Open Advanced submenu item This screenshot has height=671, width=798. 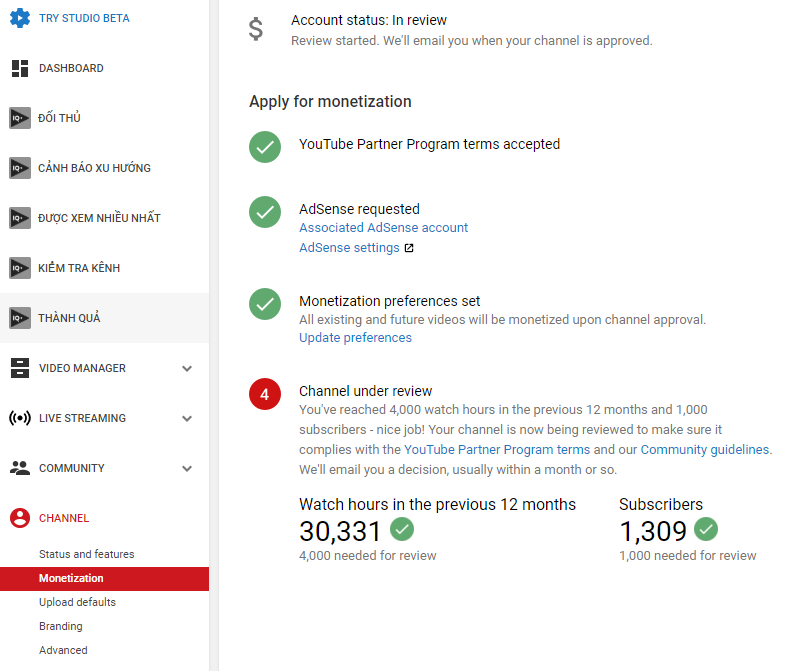[x=63, y=650]
